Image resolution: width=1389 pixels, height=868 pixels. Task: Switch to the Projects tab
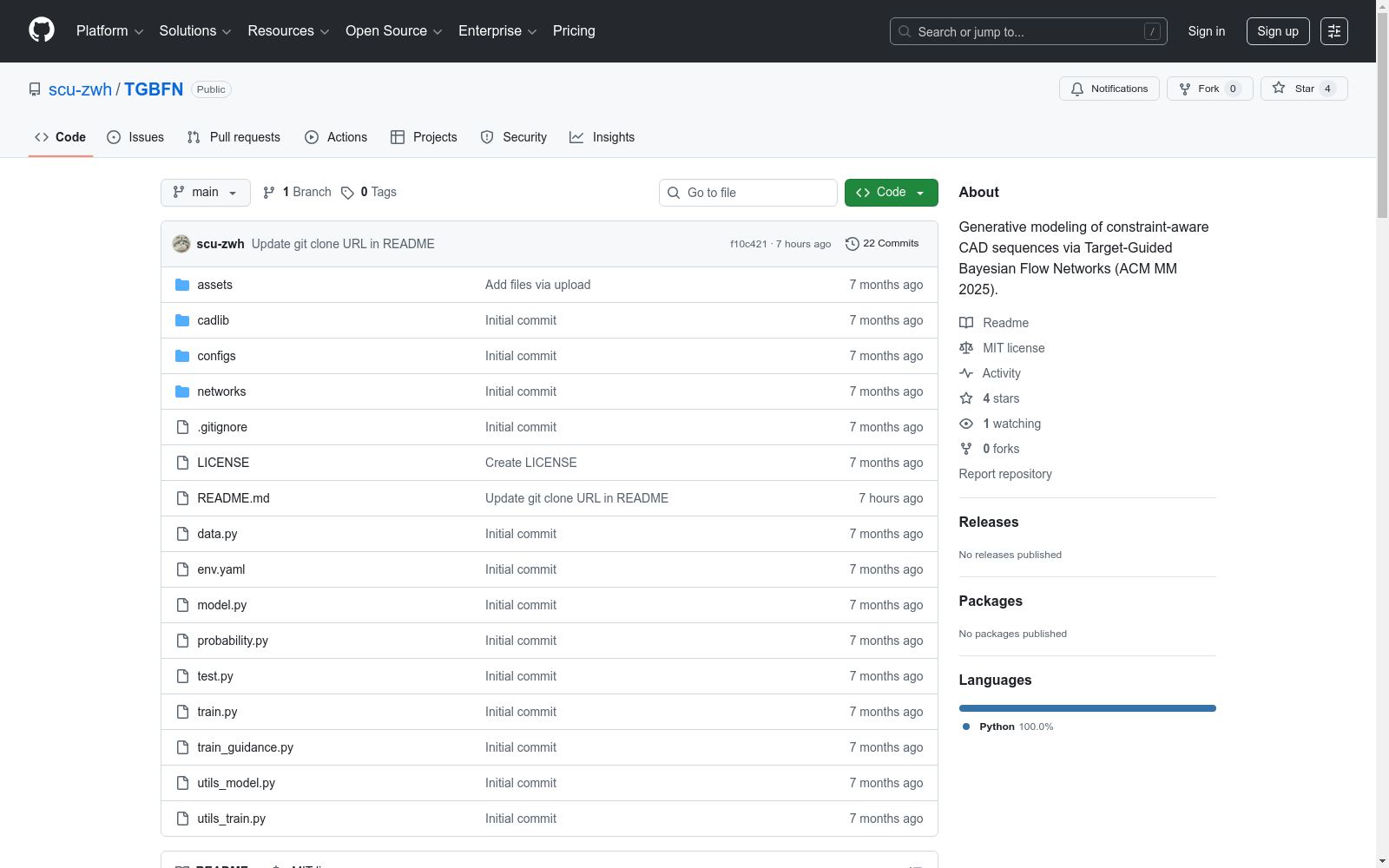point(424,137)
